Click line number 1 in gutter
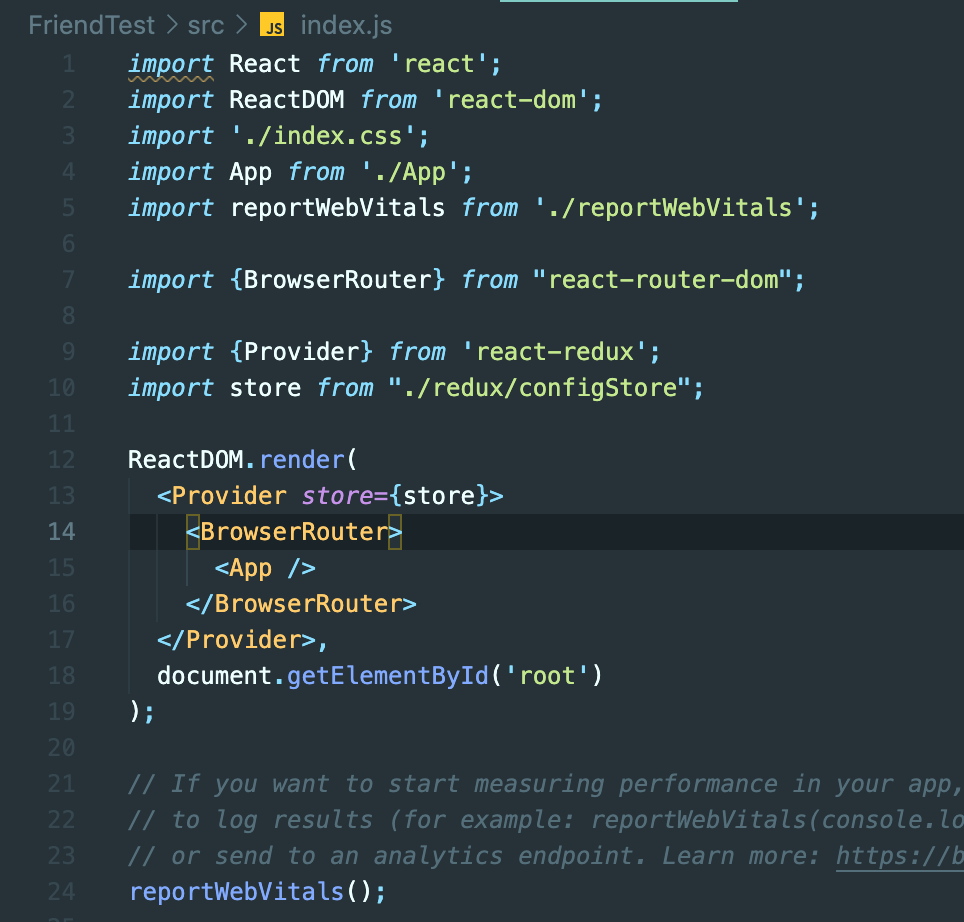 pyautogui.click(x=69, y=64)
